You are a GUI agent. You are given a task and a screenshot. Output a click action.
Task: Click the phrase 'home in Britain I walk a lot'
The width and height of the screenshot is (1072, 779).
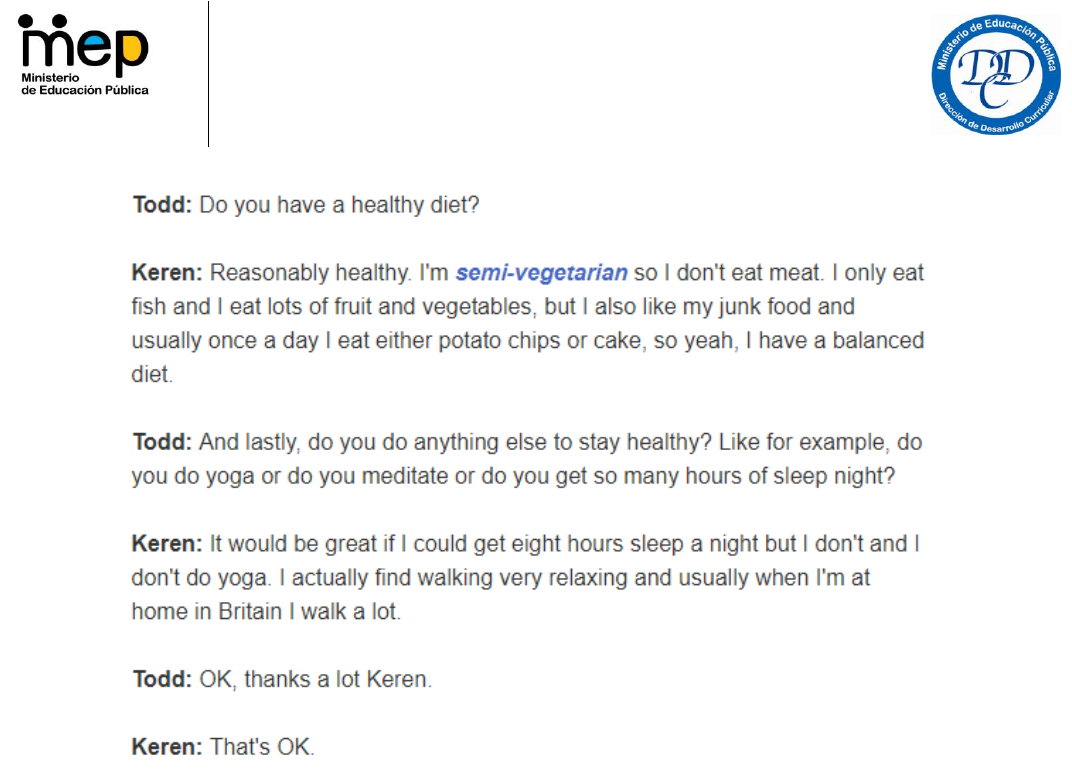pos(266,611)
